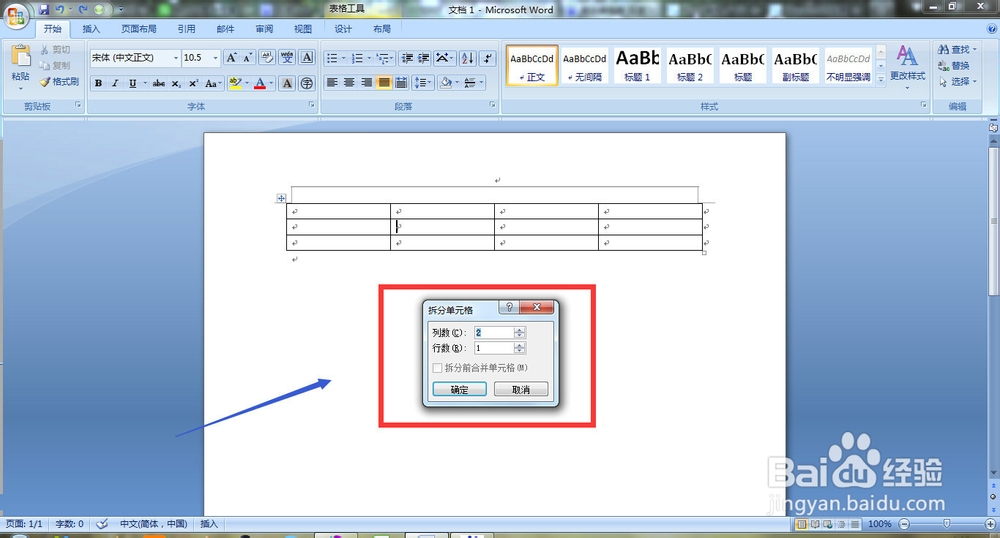Click 确定 (OK) in split cells dialog
This screenshot has height=538, width=1000.
click(x=459, y=389)
